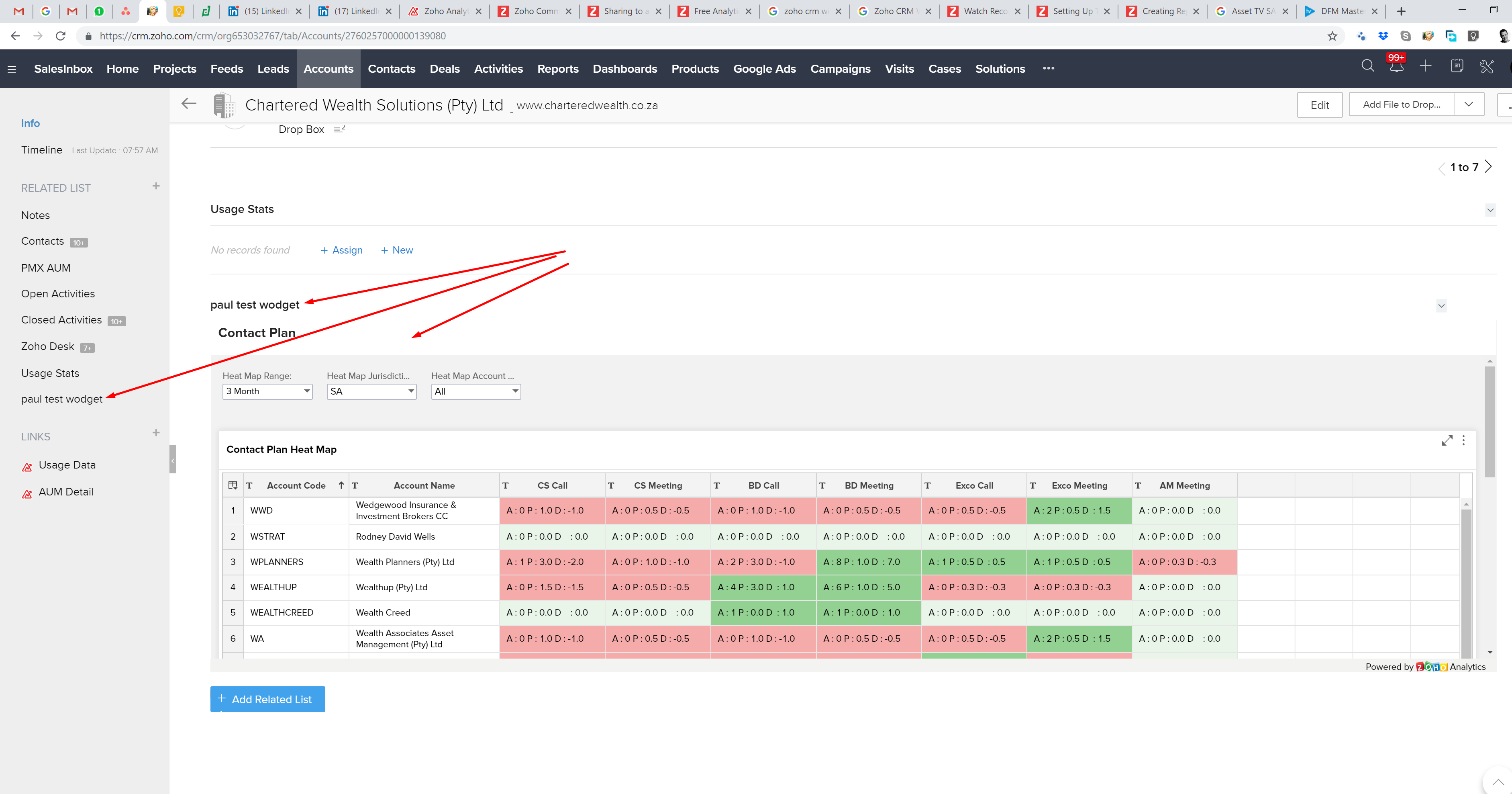1512x794 pixels.
Task: Expand the Add File to Drop dropdown arrow
Action: point(1469,104)
